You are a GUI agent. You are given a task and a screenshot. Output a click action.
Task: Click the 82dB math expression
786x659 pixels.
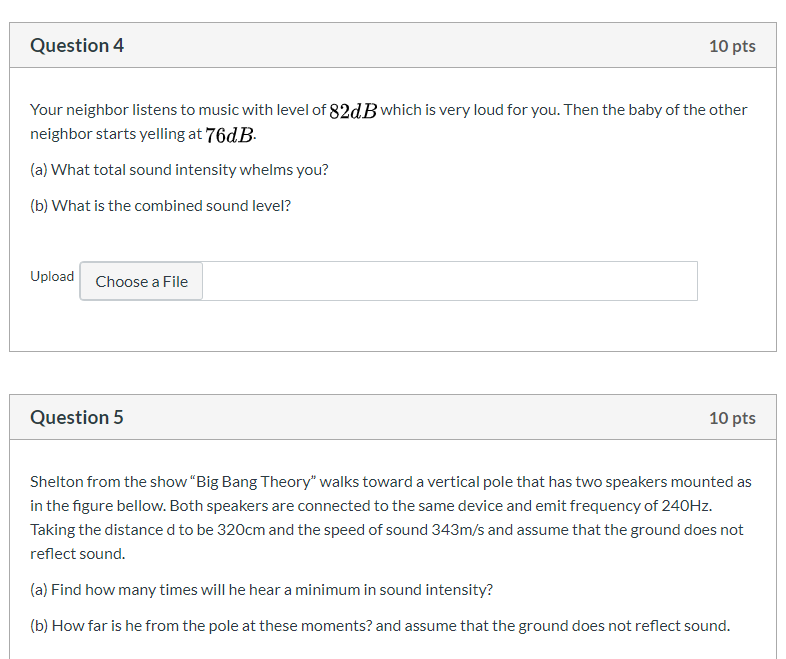353,111
